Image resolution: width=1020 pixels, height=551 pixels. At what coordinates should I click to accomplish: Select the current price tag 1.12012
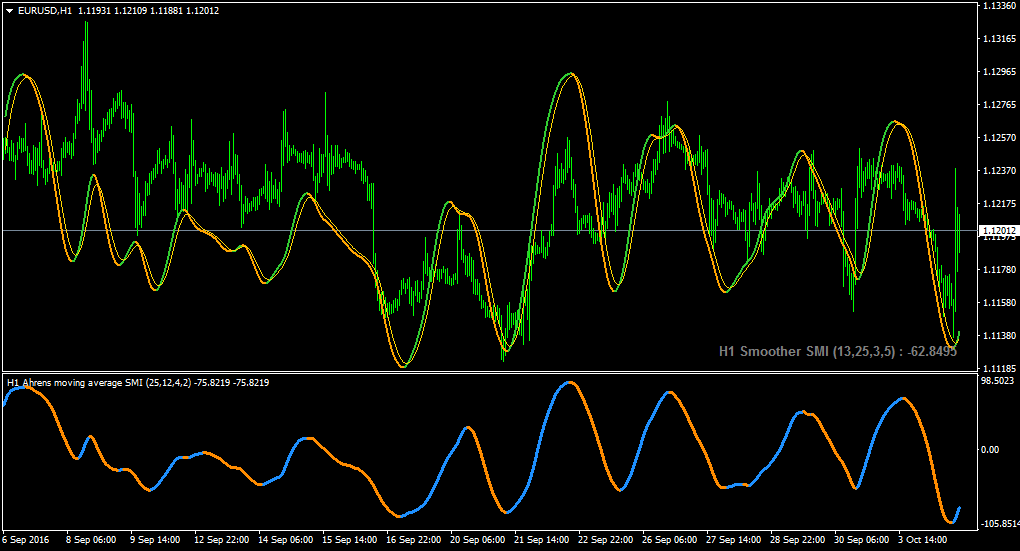(999, 231)
